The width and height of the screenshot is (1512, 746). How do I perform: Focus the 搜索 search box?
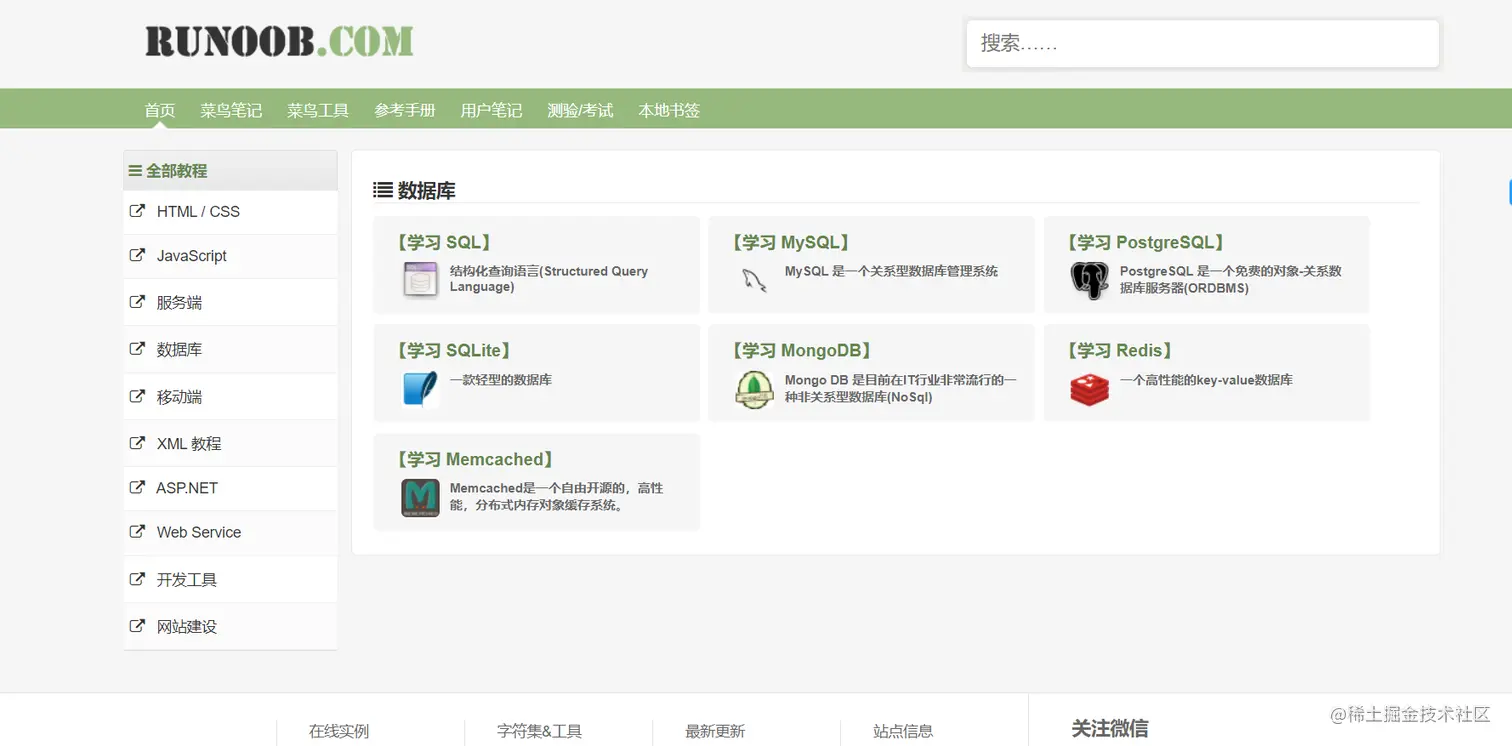(1202, 44)
